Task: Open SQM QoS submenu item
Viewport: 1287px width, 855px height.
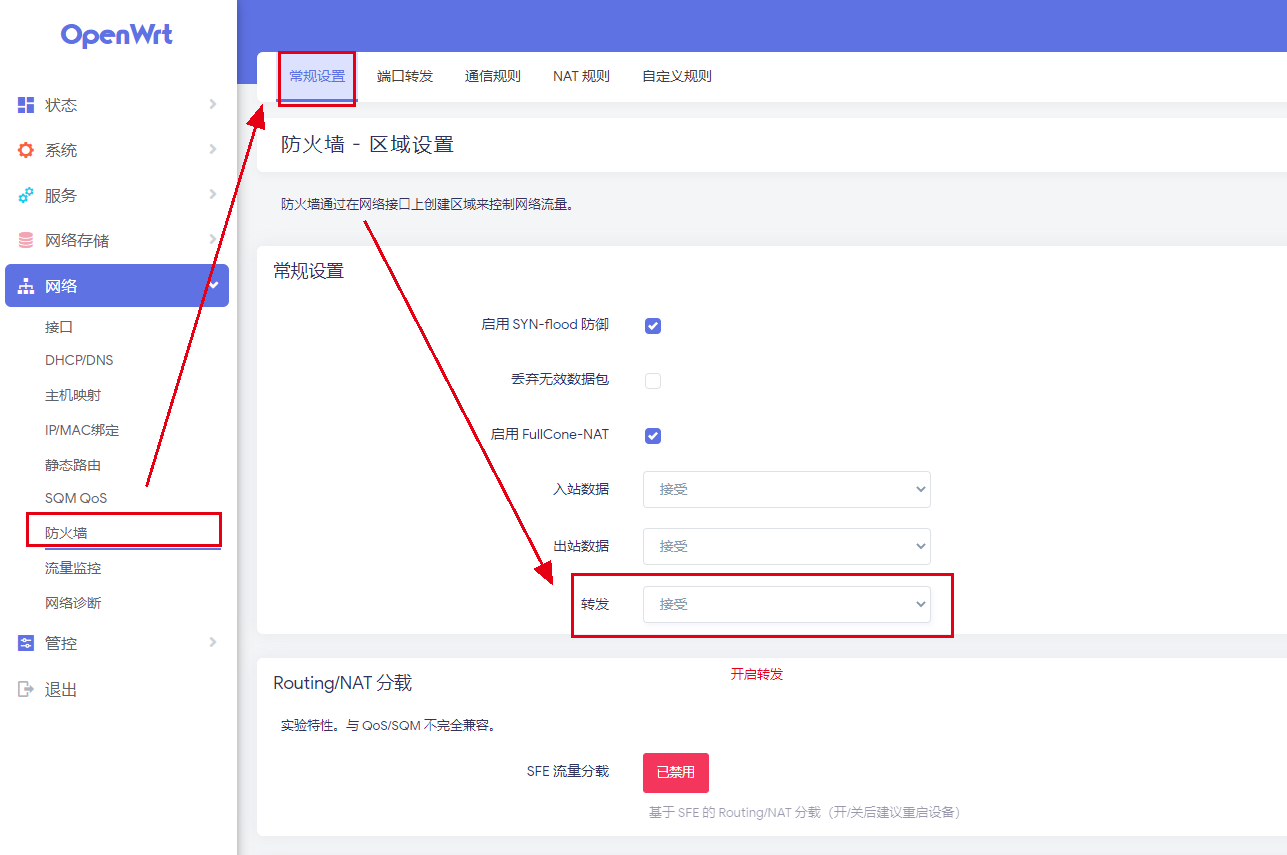Action: 76,498
